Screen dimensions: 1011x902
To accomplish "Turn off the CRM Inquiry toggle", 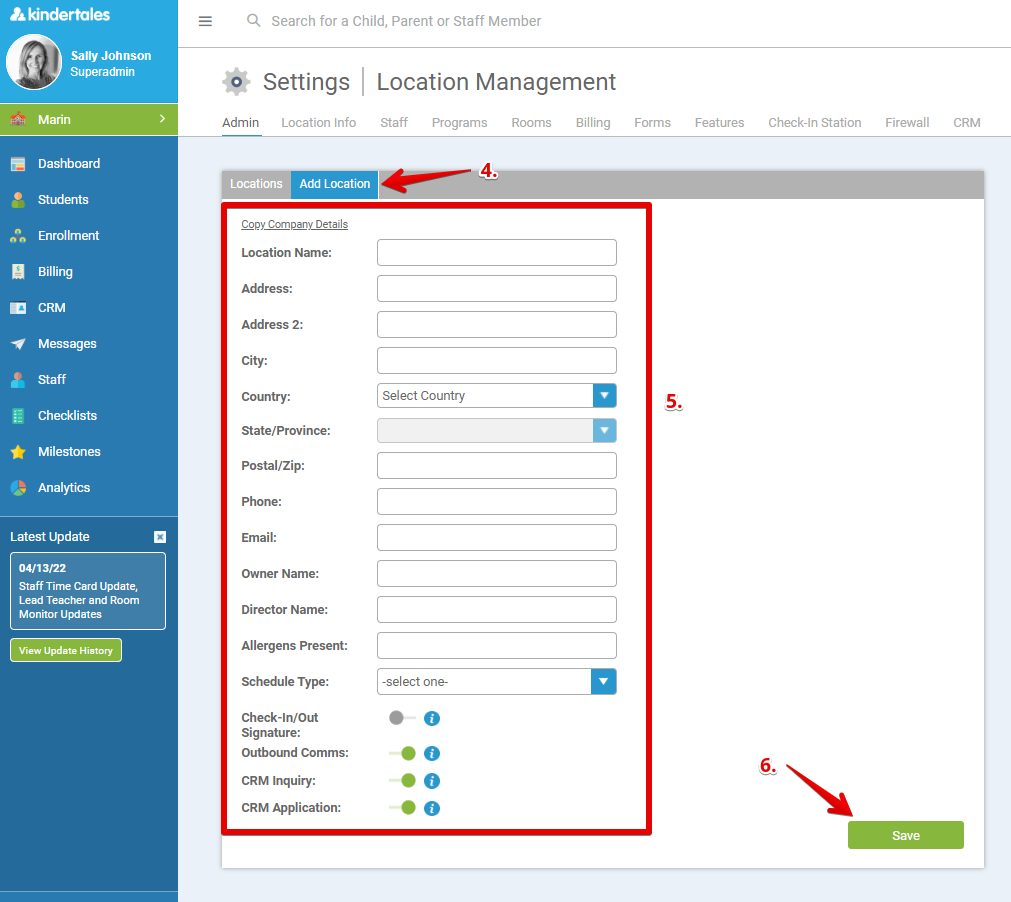I will (403, 781).
